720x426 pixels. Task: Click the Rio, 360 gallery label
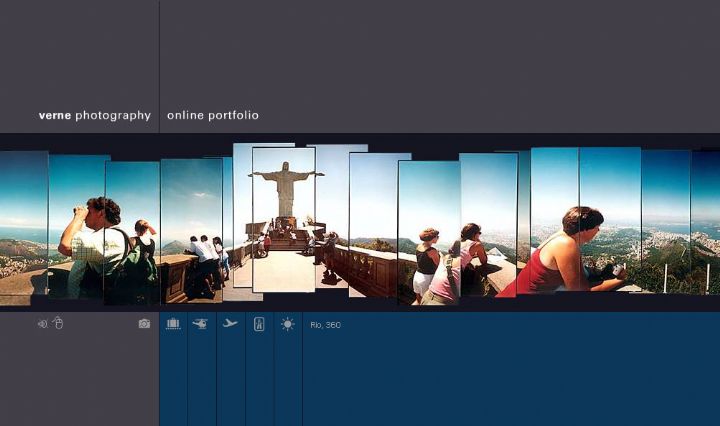[325, 325]
